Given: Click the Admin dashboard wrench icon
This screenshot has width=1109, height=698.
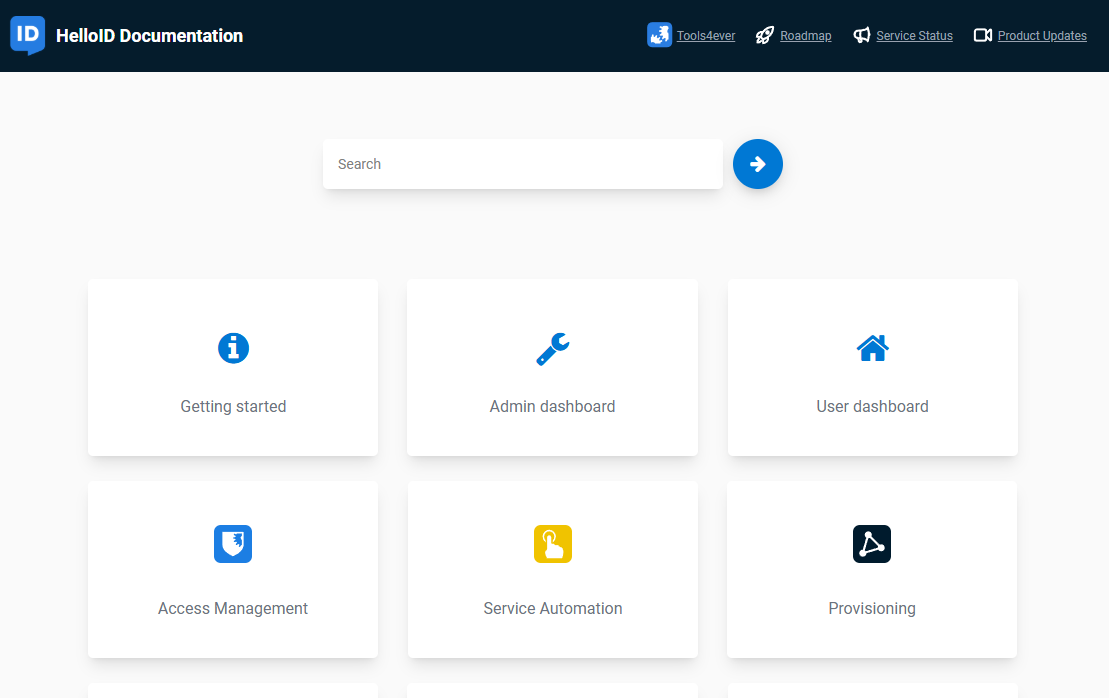Looking at the screenshot, I should point(552,349).
